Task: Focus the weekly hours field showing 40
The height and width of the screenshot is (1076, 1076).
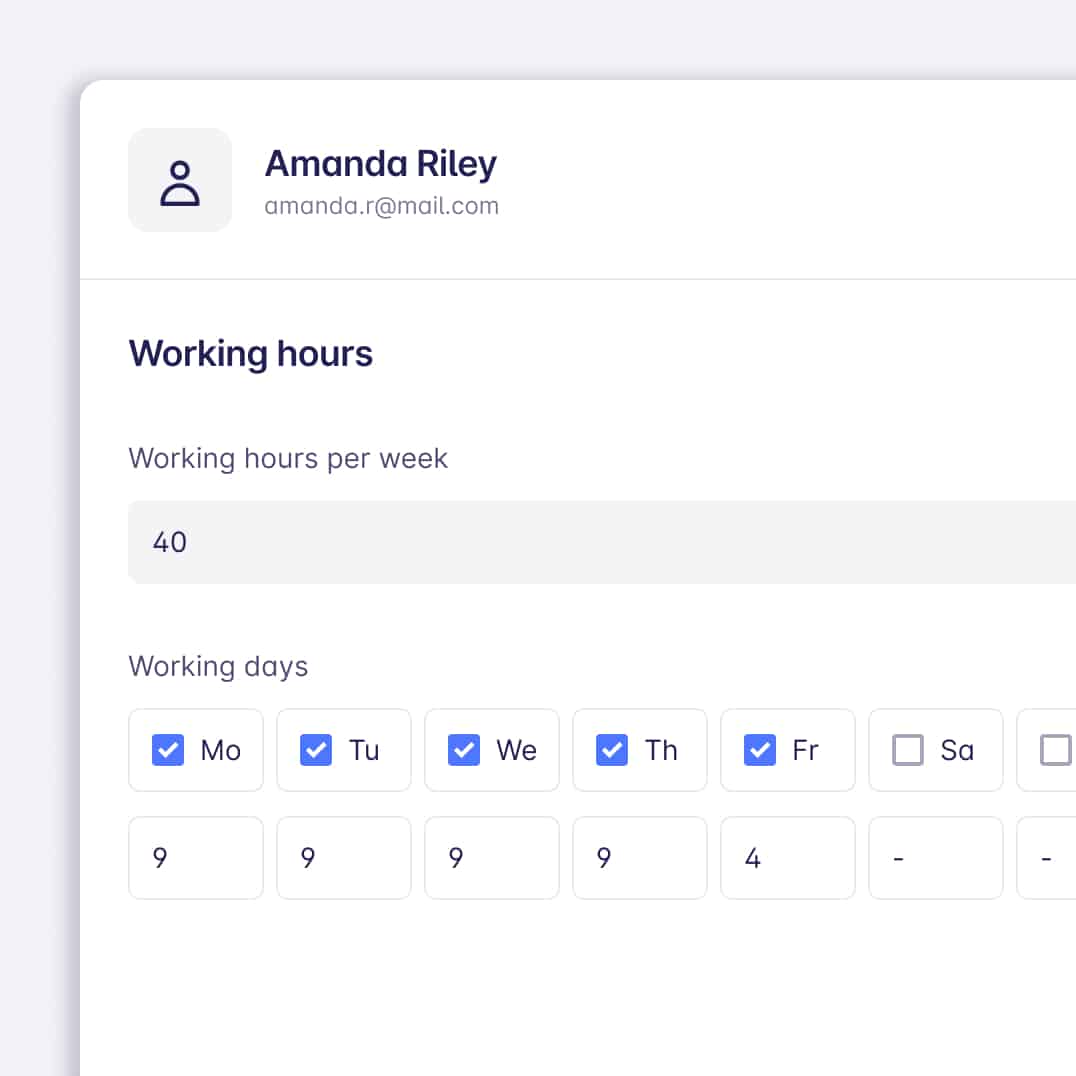Action: (600, 542)
